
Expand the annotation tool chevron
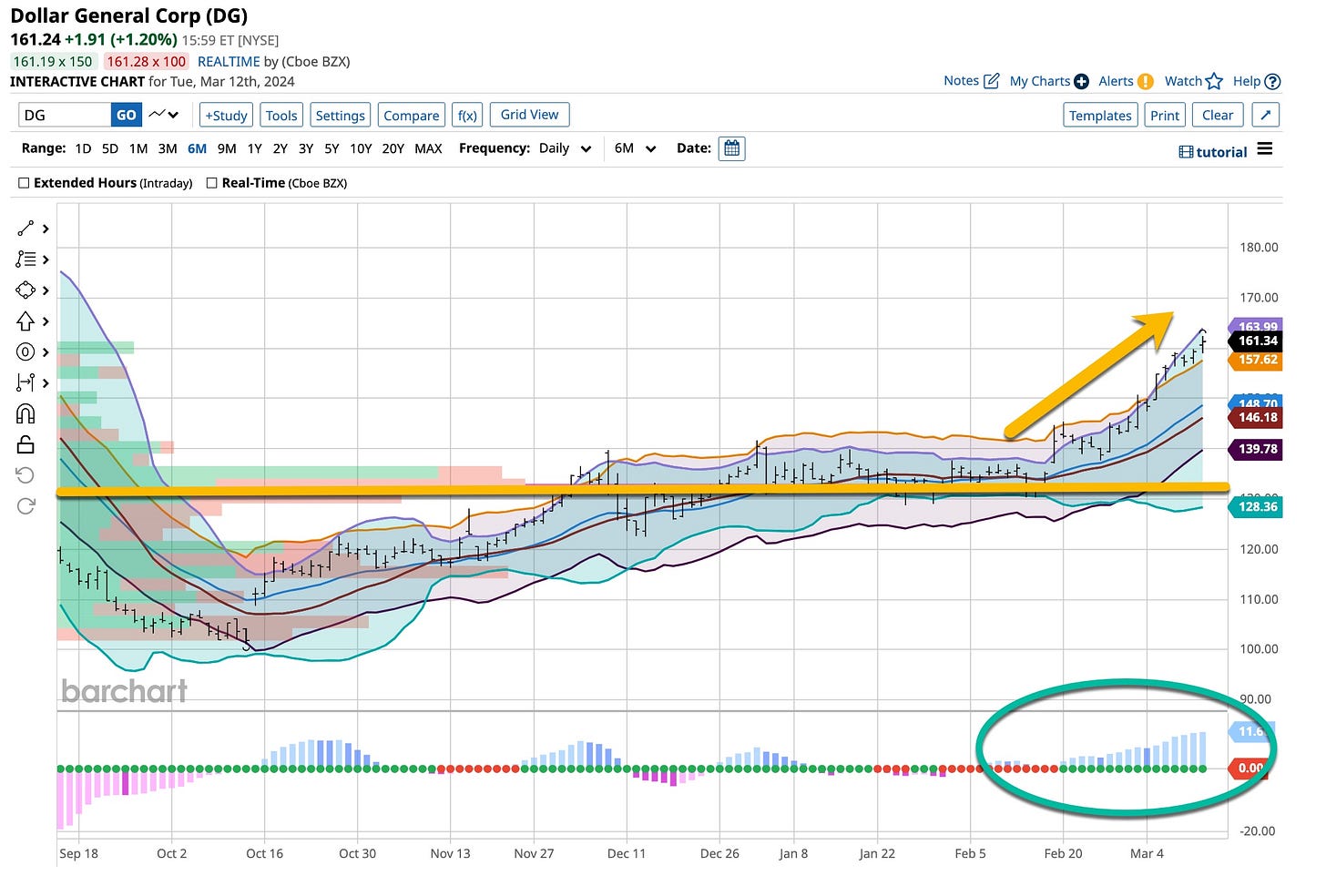46,351
